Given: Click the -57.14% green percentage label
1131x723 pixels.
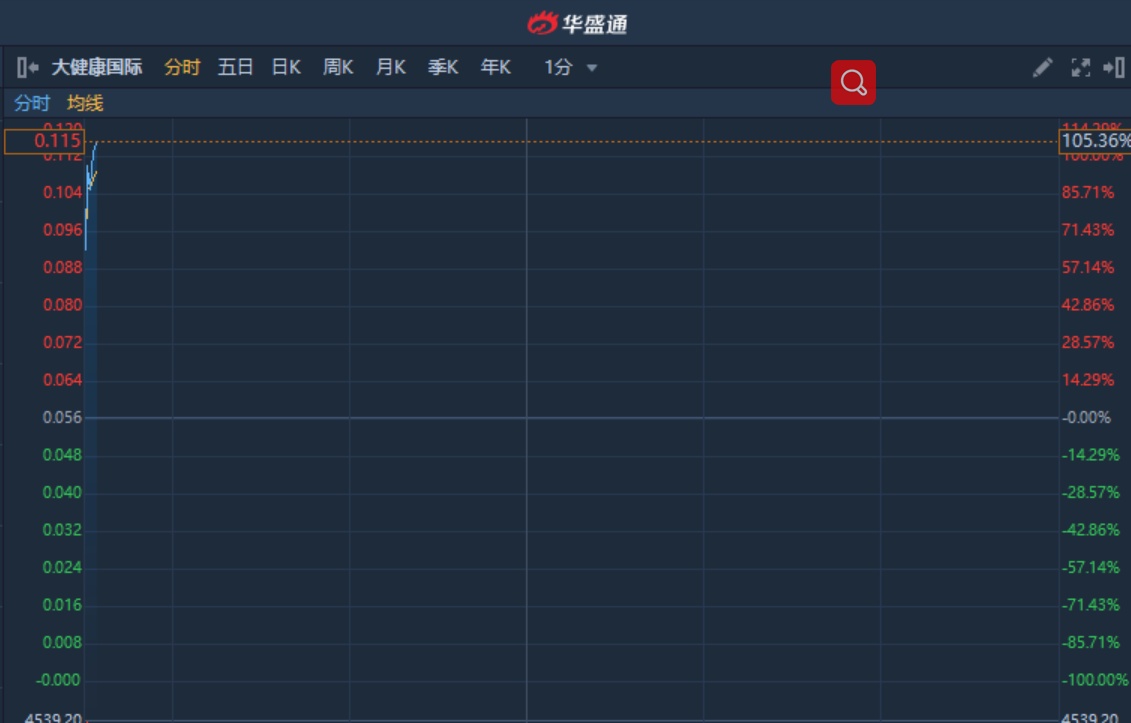Looking at the screenshot, I should point(1091,568).
